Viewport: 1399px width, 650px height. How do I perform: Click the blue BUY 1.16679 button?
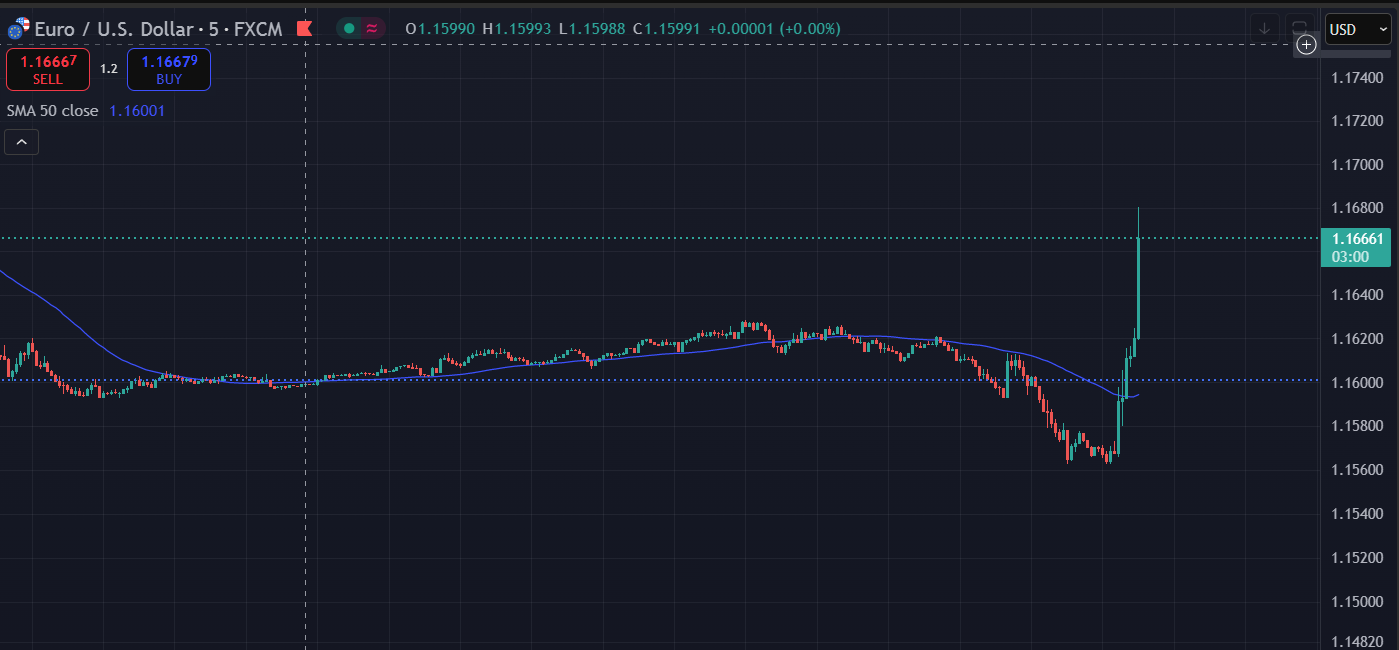point(169,69)
